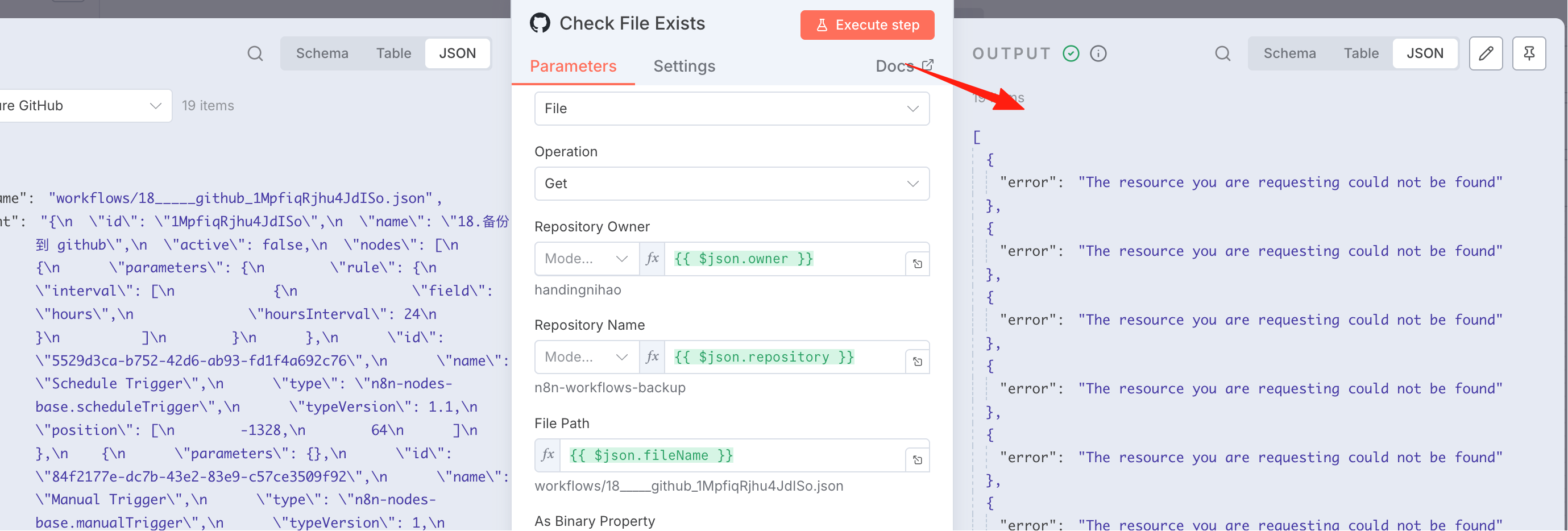Click the input panel search icon

click(x=255, y=53)
